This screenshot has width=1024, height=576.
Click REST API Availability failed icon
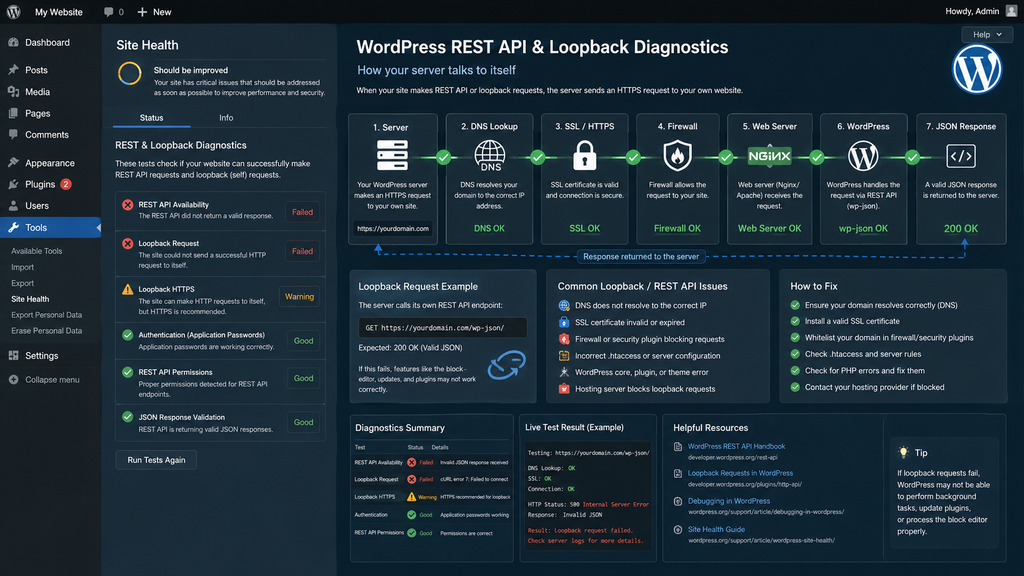[127, 205]
